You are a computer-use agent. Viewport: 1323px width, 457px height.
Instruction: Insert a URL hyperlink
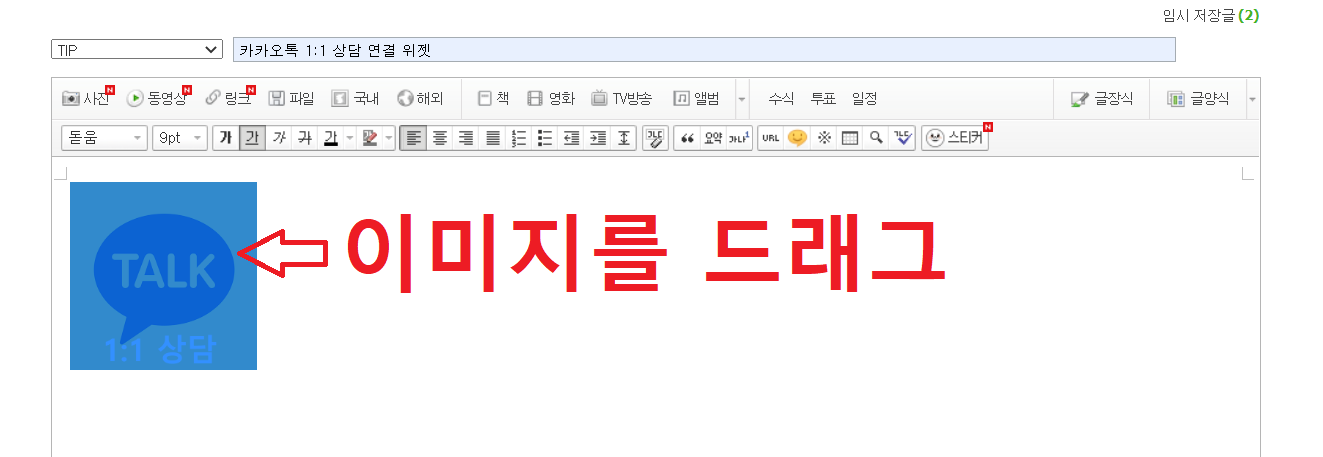tap(770, 138)
